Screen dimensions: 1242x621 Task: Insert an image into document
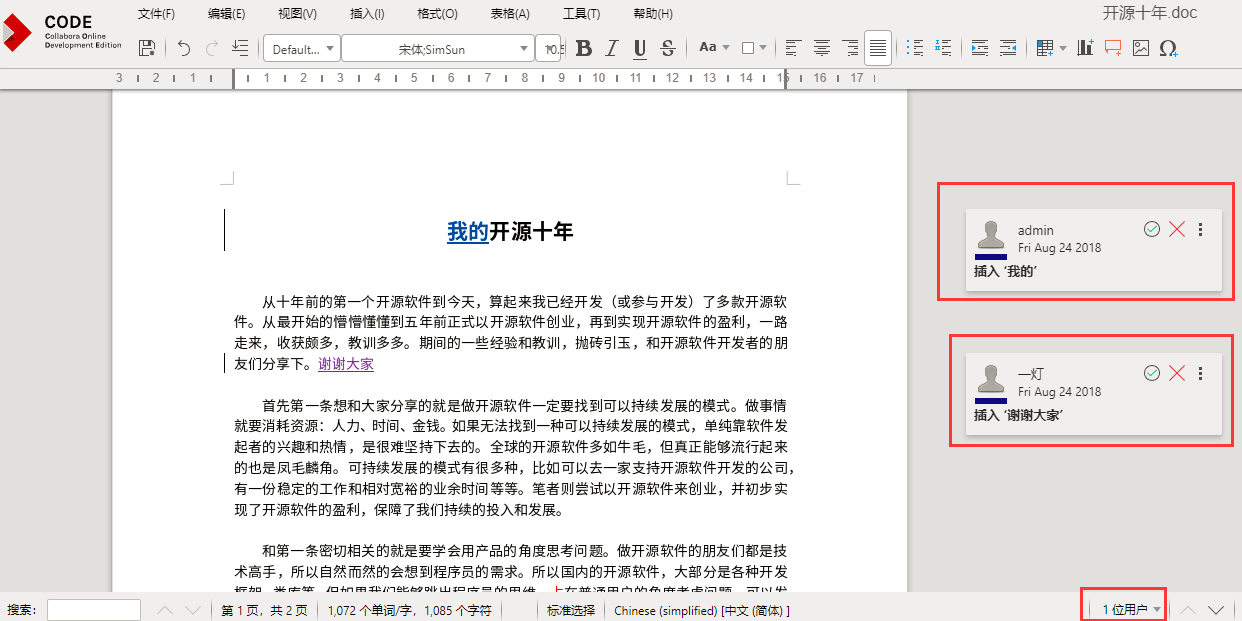[x=1141, y=48]
